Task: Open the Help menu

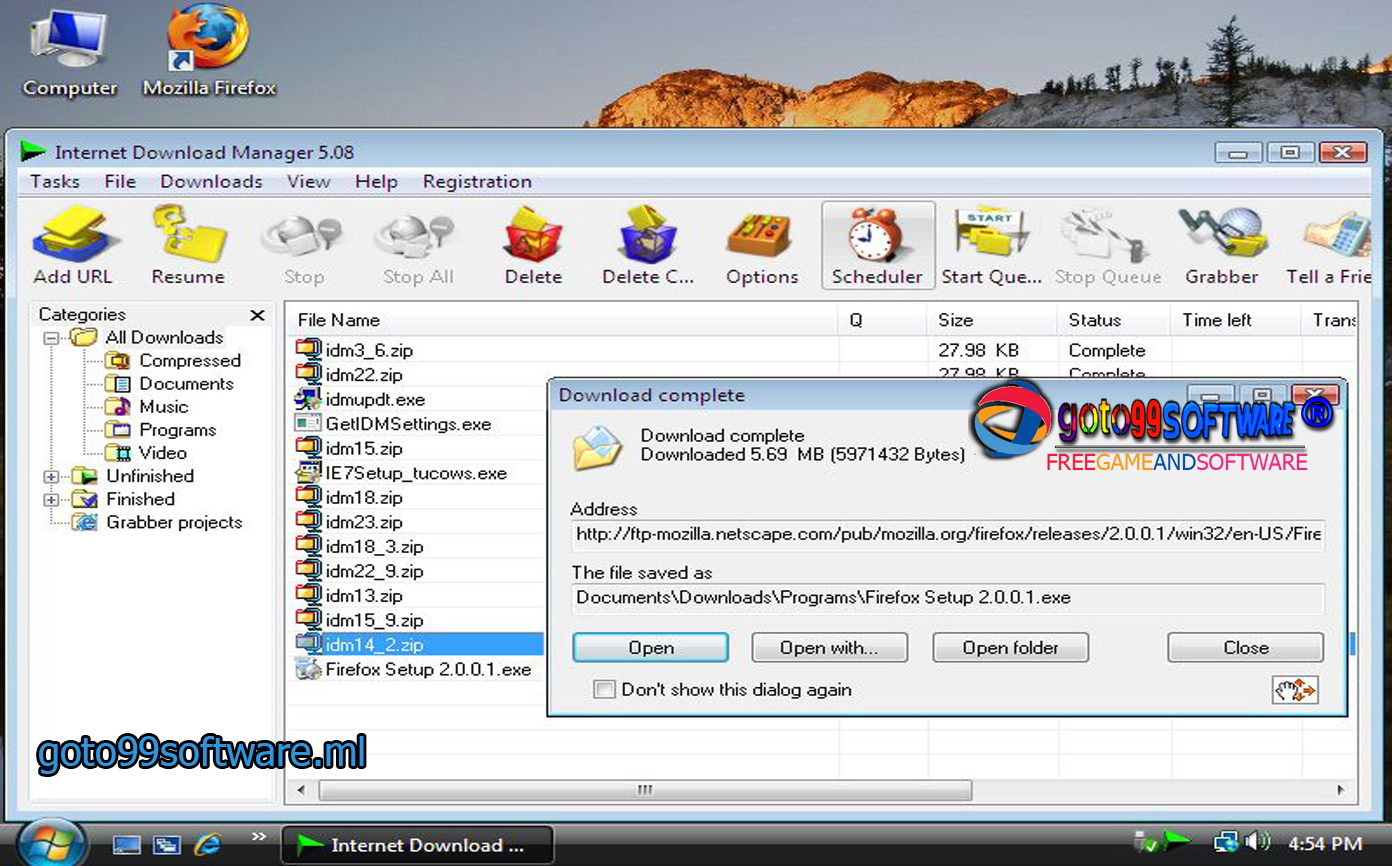Action: [x=376, y=181]
